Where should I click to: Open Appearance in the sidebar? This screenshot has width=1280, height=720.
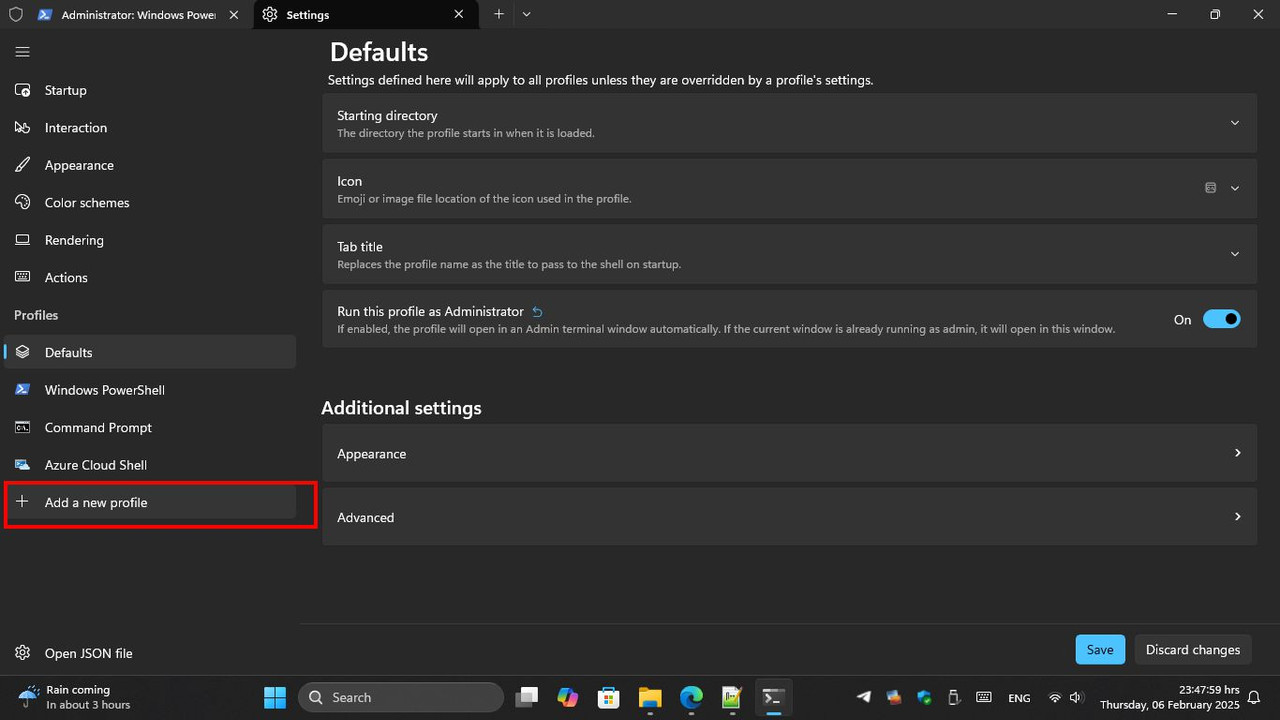pyautogui.click(x=150, y=165)
